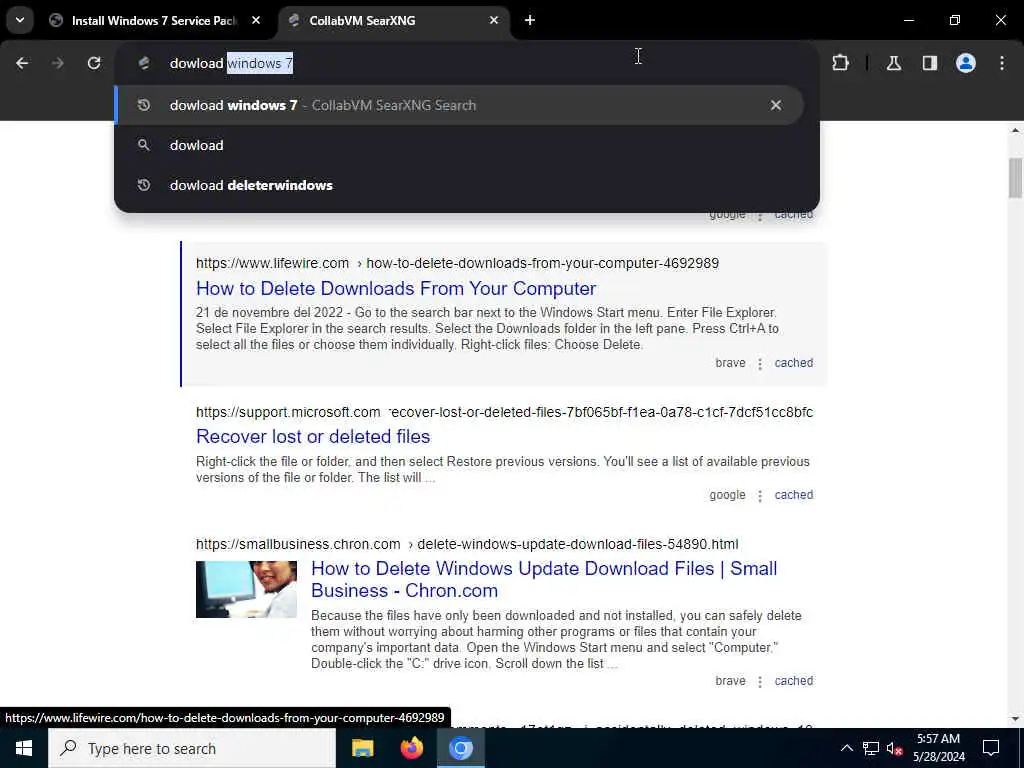Click the smallbusiness.chron.com result URL

467,544
